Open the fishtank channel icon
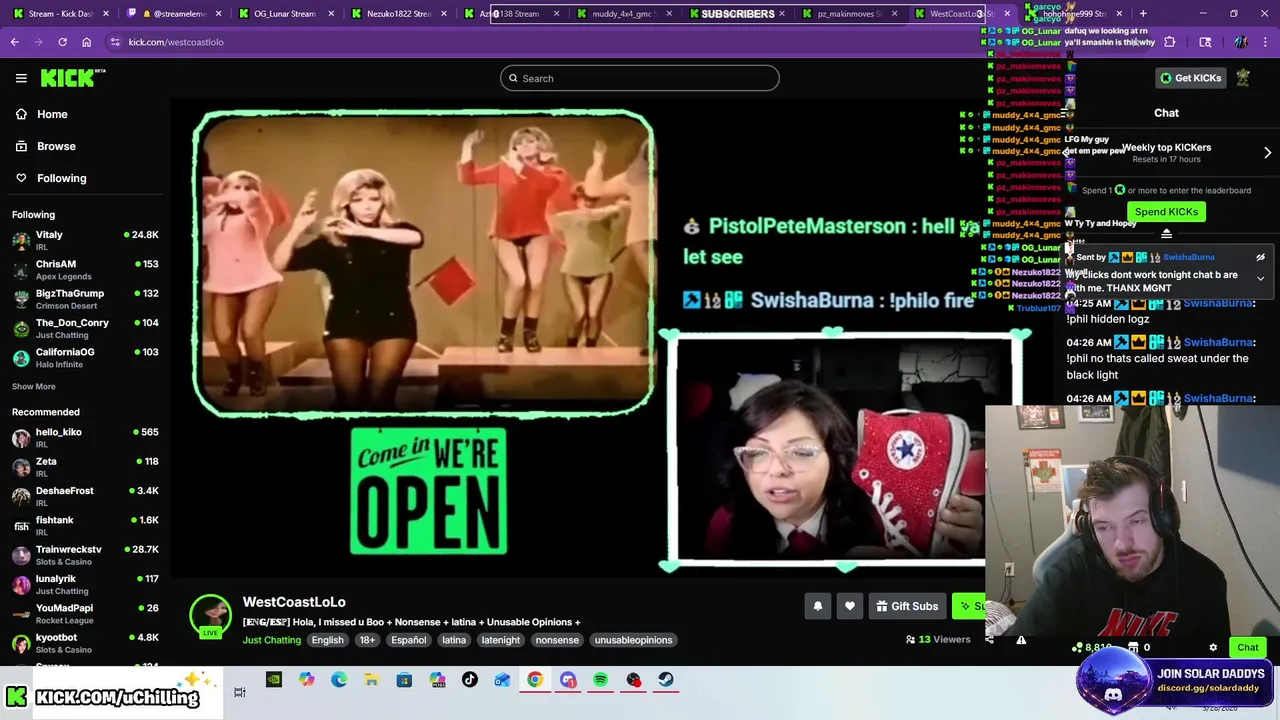 21,526
